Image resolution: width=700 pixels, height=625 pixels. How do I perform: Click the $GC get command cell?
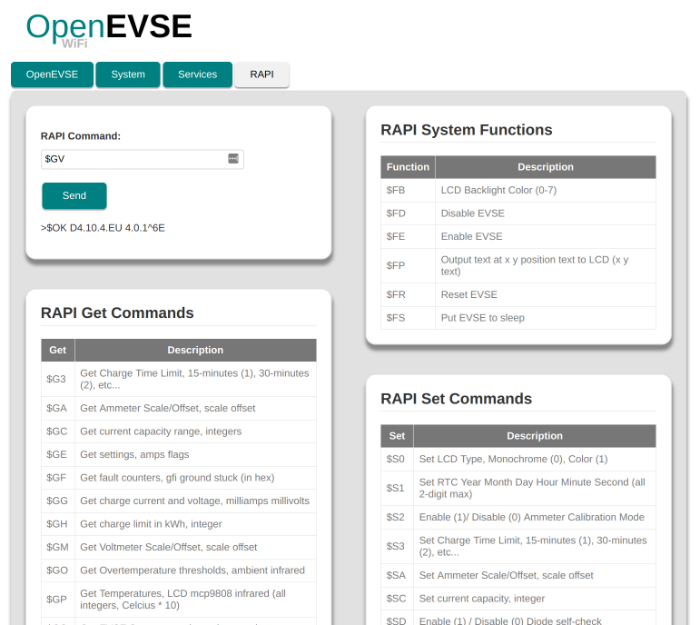point(58,431)
